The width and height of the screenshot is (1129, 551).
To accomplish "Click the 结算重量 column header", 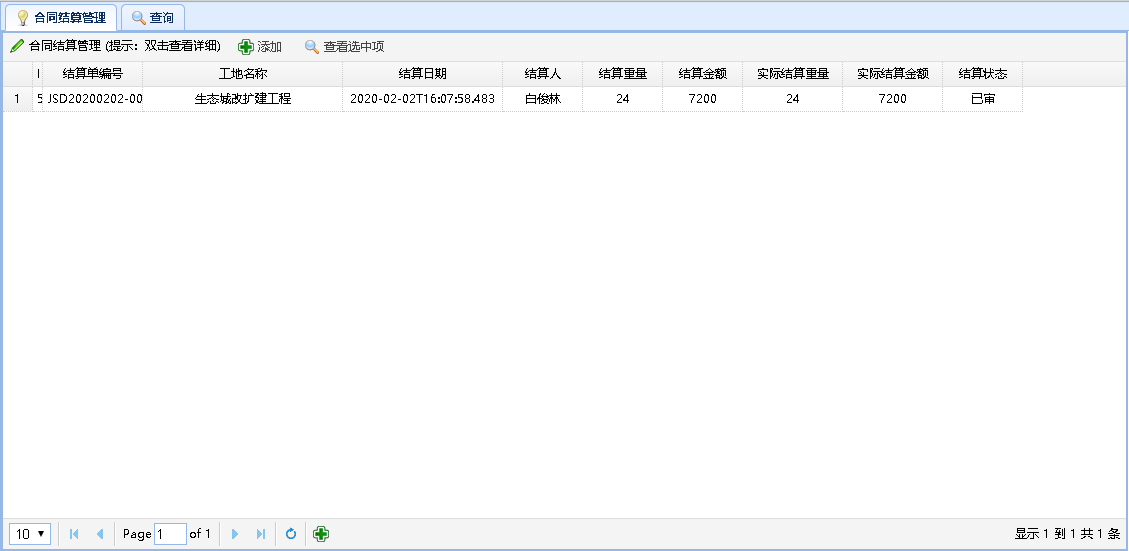I will tap(623, 73).
